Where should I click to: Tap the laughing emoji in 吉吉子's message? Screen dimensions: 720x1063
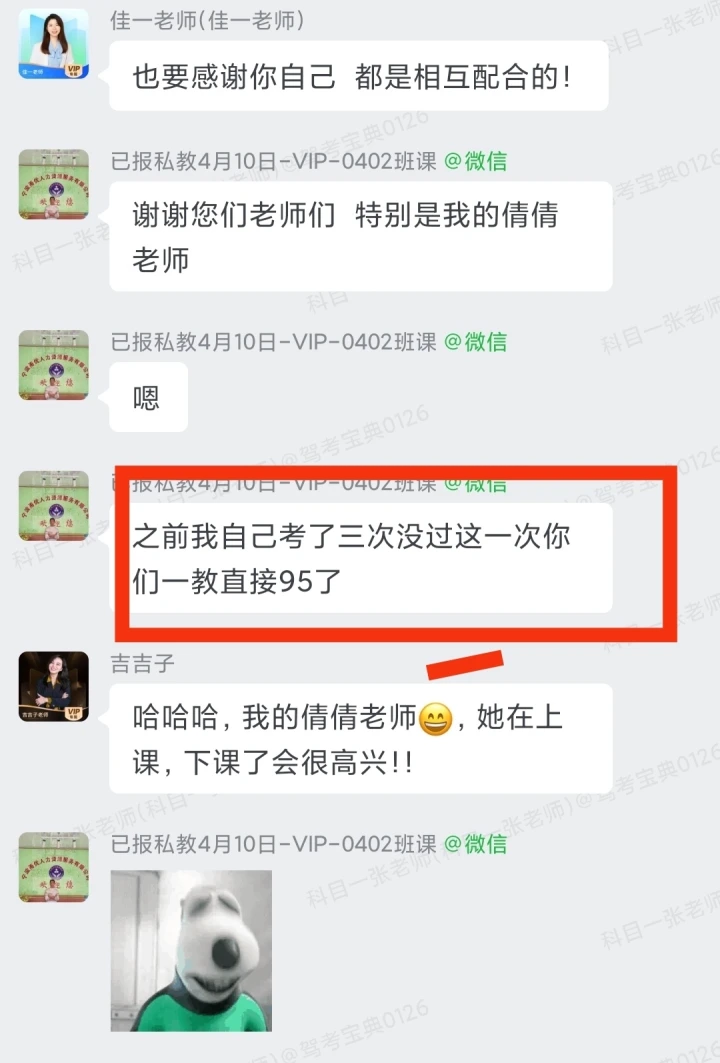coord(435,719)
